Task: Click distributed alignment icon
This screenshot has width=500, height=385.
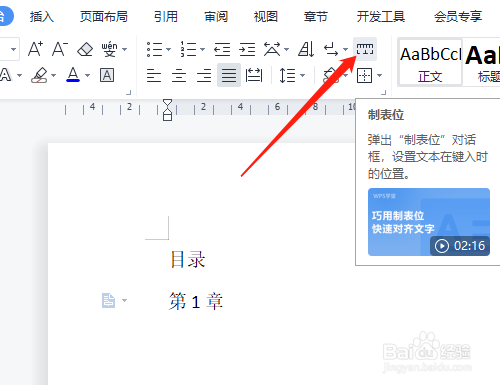Action: pos(254,75)
